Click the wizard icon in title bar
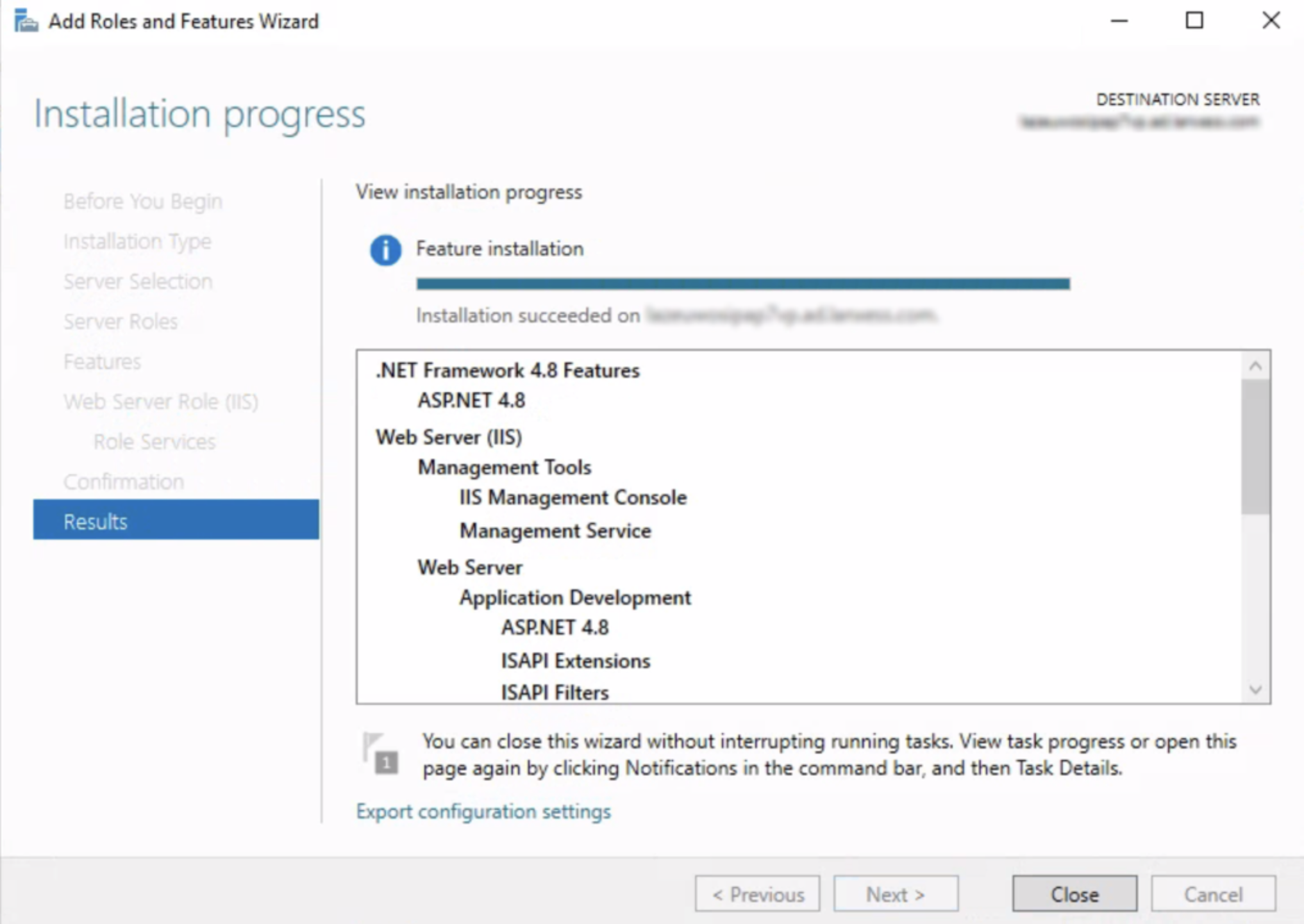This screenshot has height=924, width=1304. [26, 21]
